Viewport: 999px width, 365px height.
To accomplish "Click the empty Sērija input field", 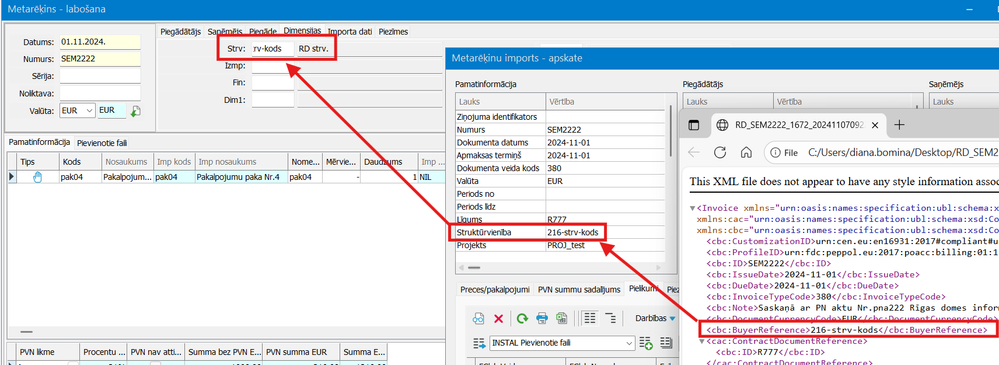I will [x=100, y=76].
